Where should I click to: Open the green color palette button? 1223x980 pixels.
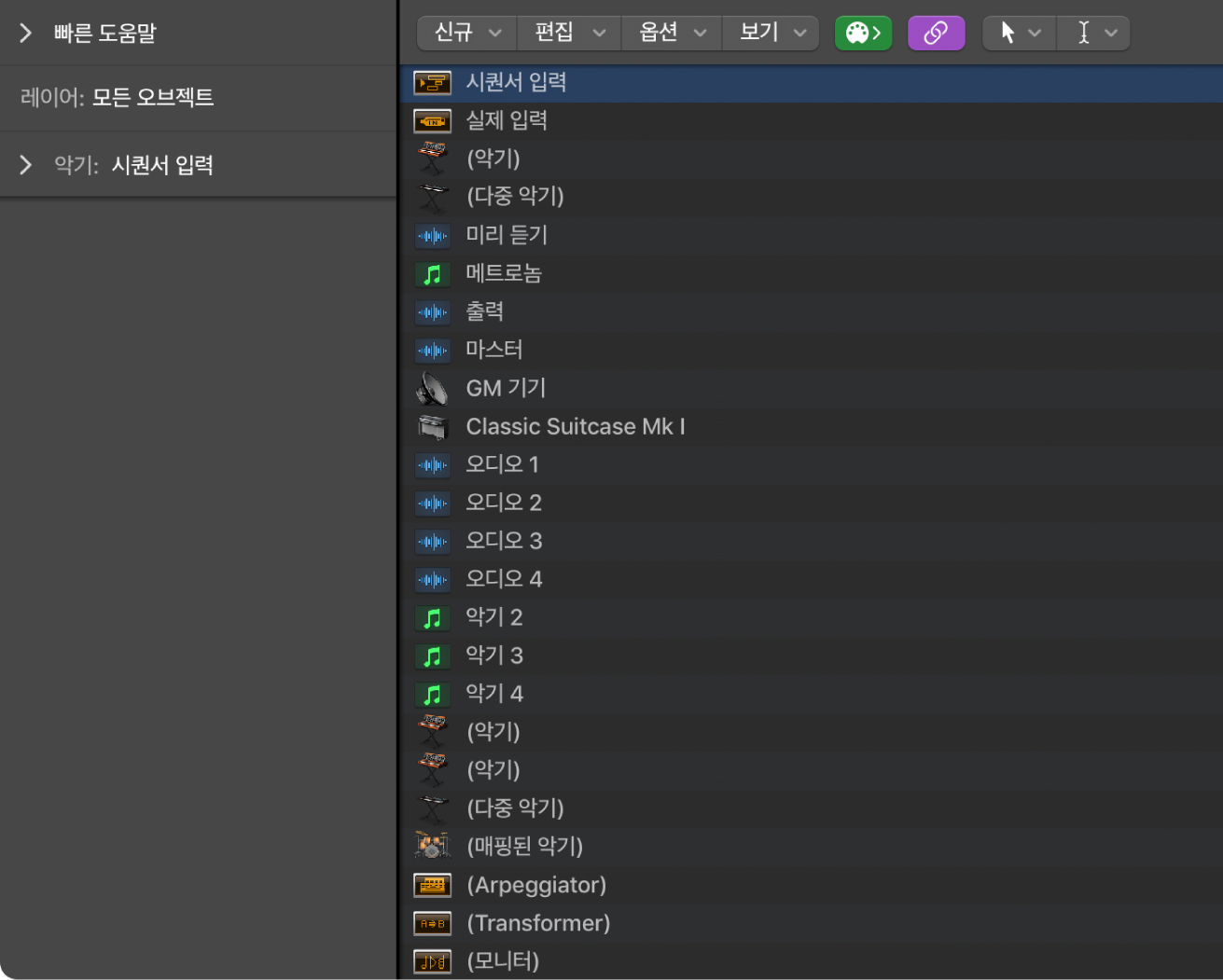[x=863, y=34]
